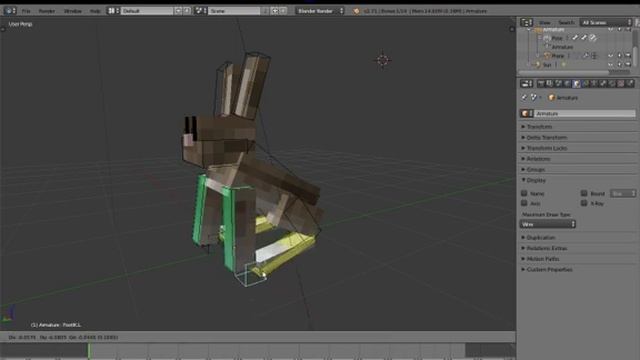Select the Armature data row under Pose

click(562, 47)
